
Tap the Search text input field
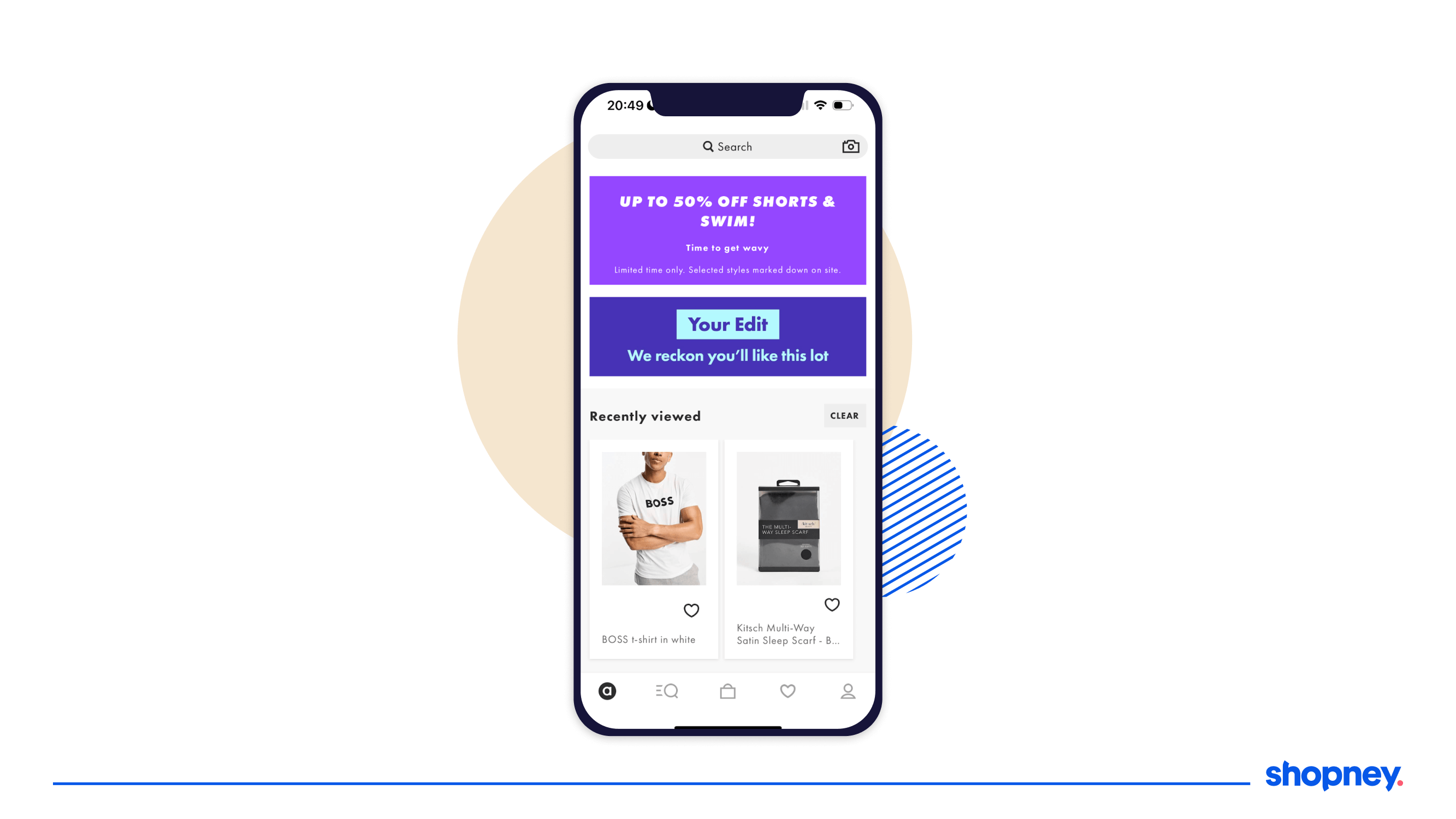[x=727, y=146]
